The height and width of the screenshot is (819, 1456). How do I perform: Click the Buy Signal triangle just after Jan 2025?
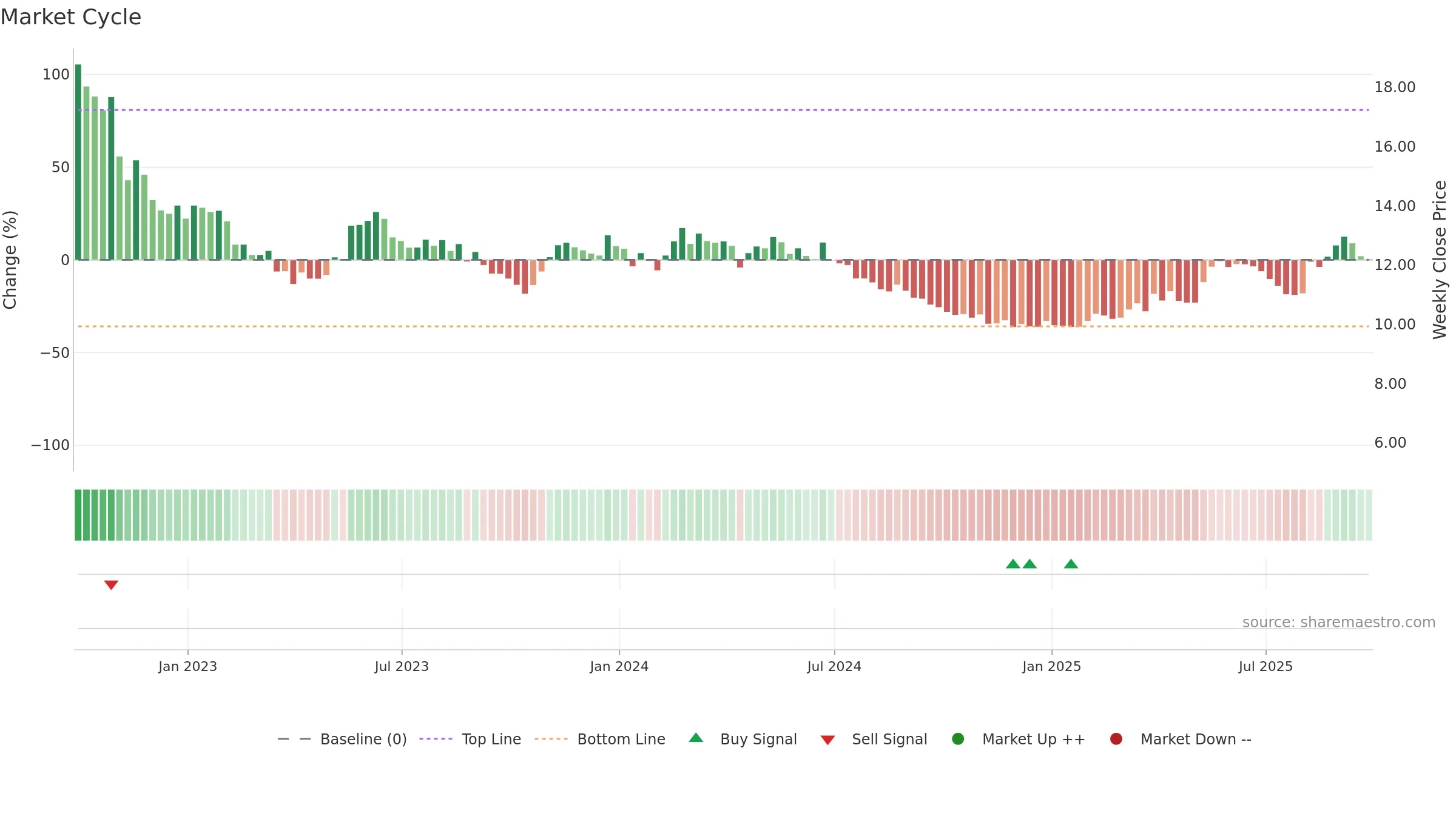coord(1071,564)
